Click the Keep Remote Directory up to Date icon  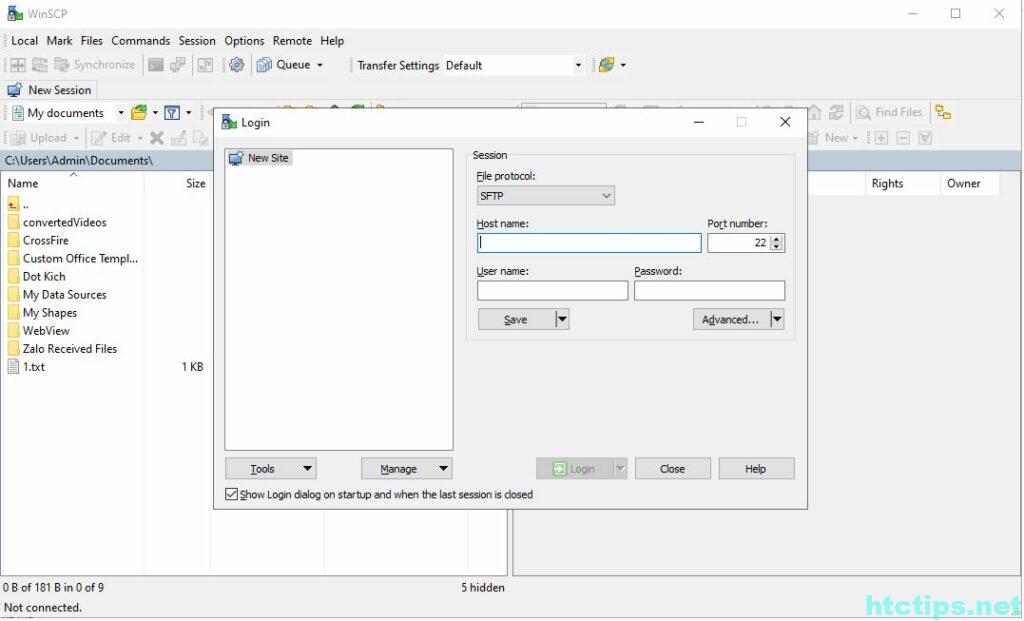coord(40,65)
